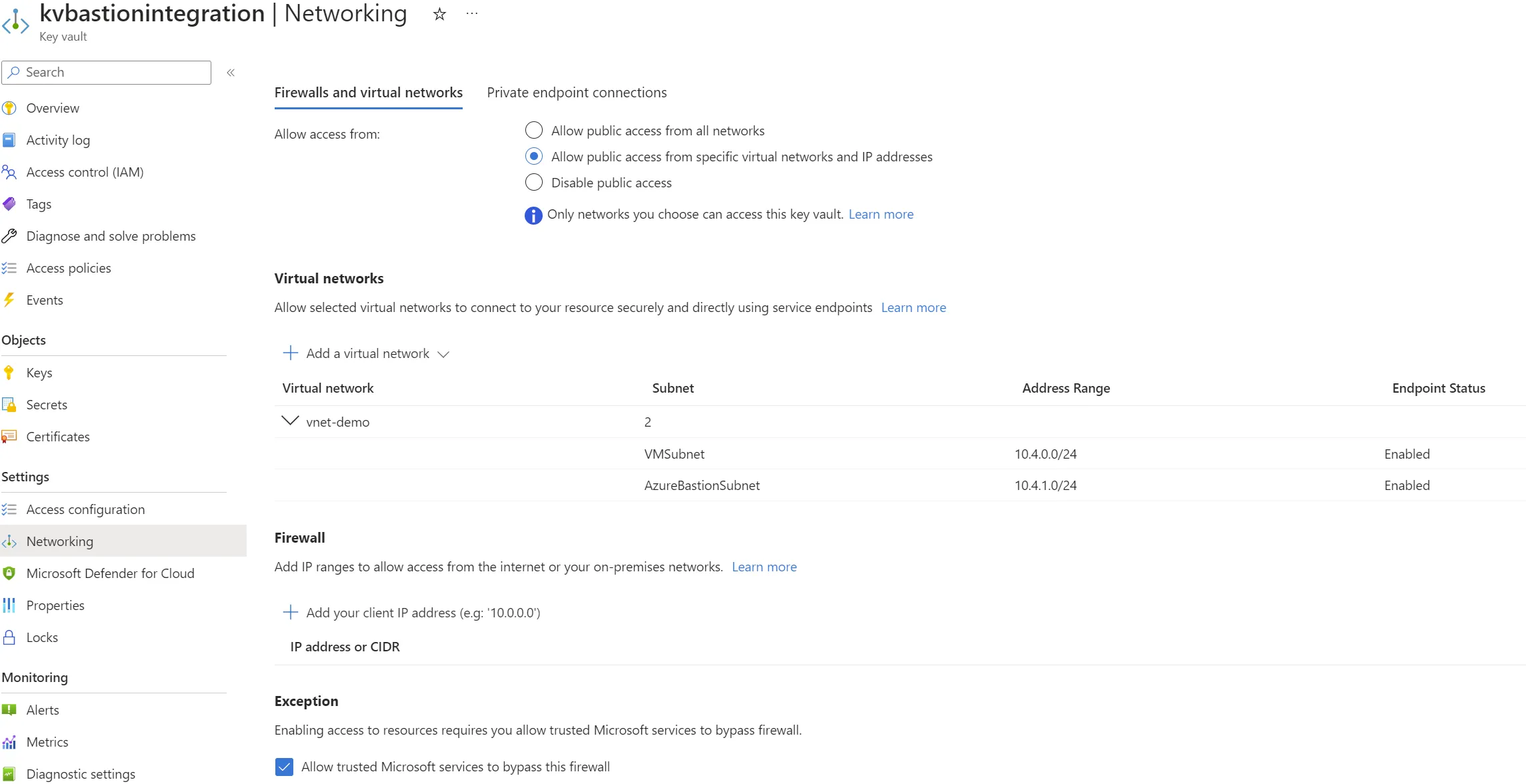This screenshot has height=784, width=1526.
Task: Click Learn more in the Firewall section
Action: click(x=764, y=567)
